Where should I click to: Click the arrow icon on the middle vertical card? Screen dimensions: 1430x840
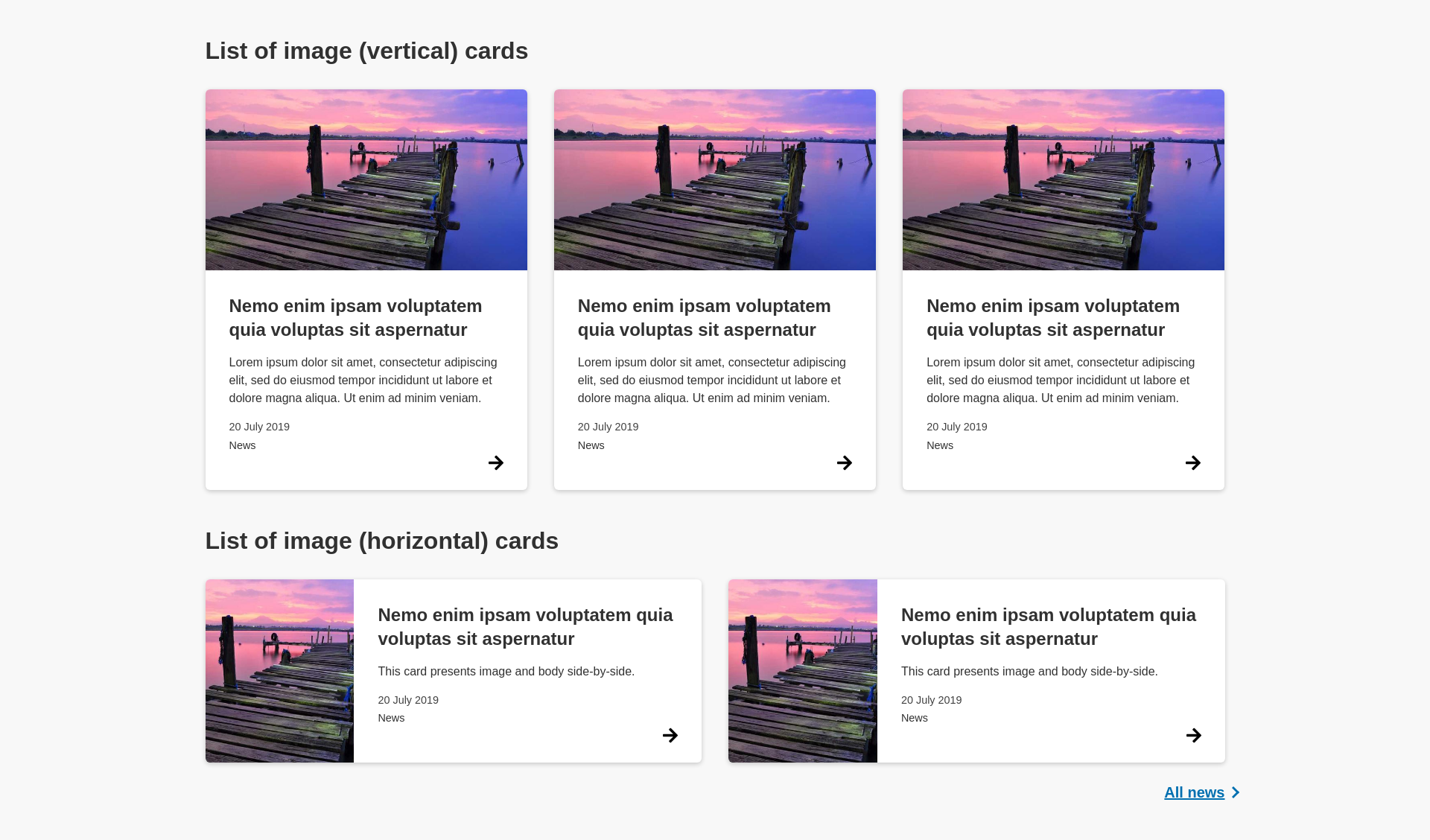pos(845,462)
